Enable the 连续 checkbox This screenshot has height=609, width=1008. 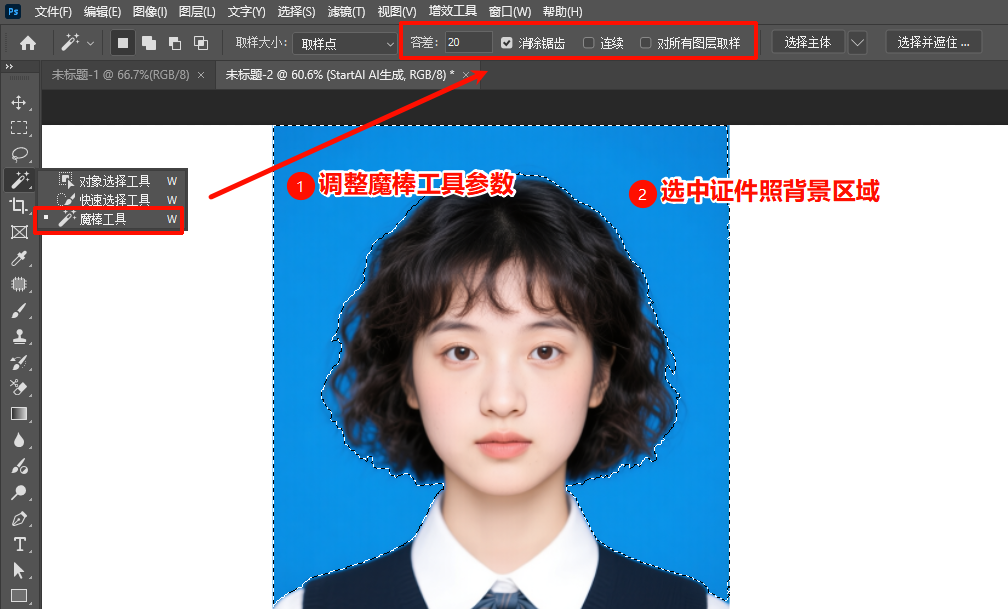pos(588,42)
